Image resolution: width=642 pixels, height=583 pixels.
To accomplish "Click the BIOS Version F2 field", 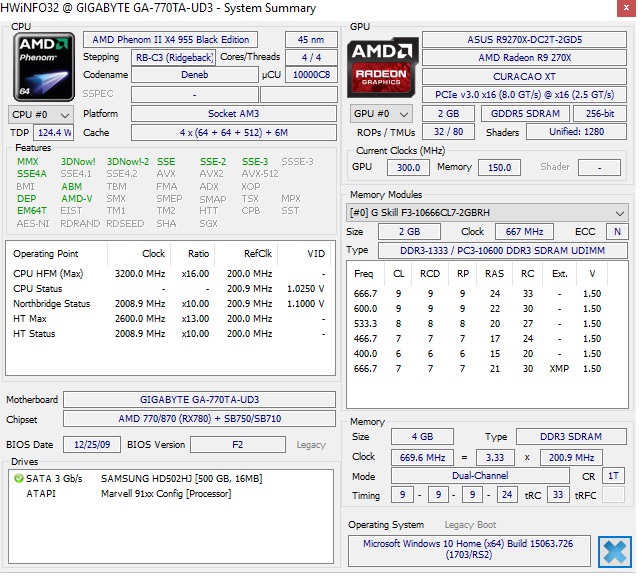I will 238,445.
